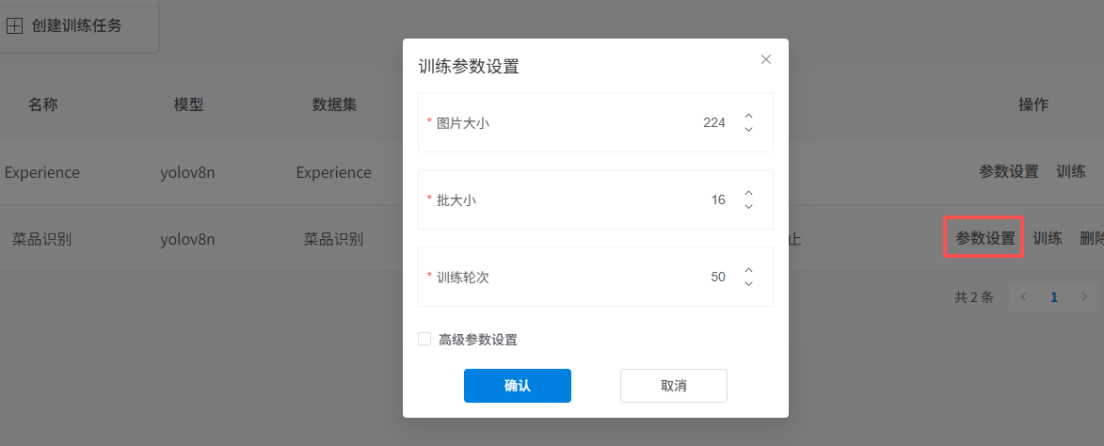Increase 图片大小 value with up arrow
Screen dimensions: 1104x446
[x=748, y=116]
